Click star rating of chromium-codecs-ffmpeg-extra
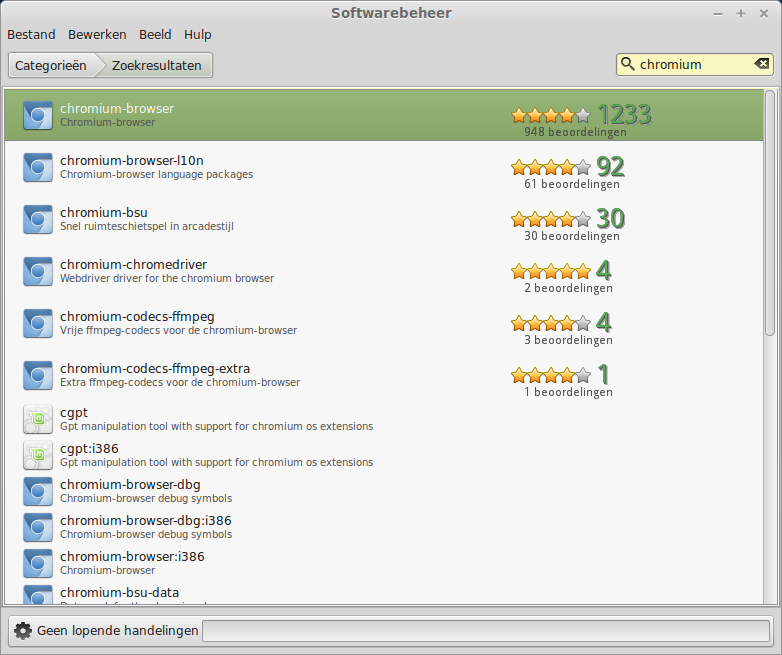 click(x=551, y=375)
